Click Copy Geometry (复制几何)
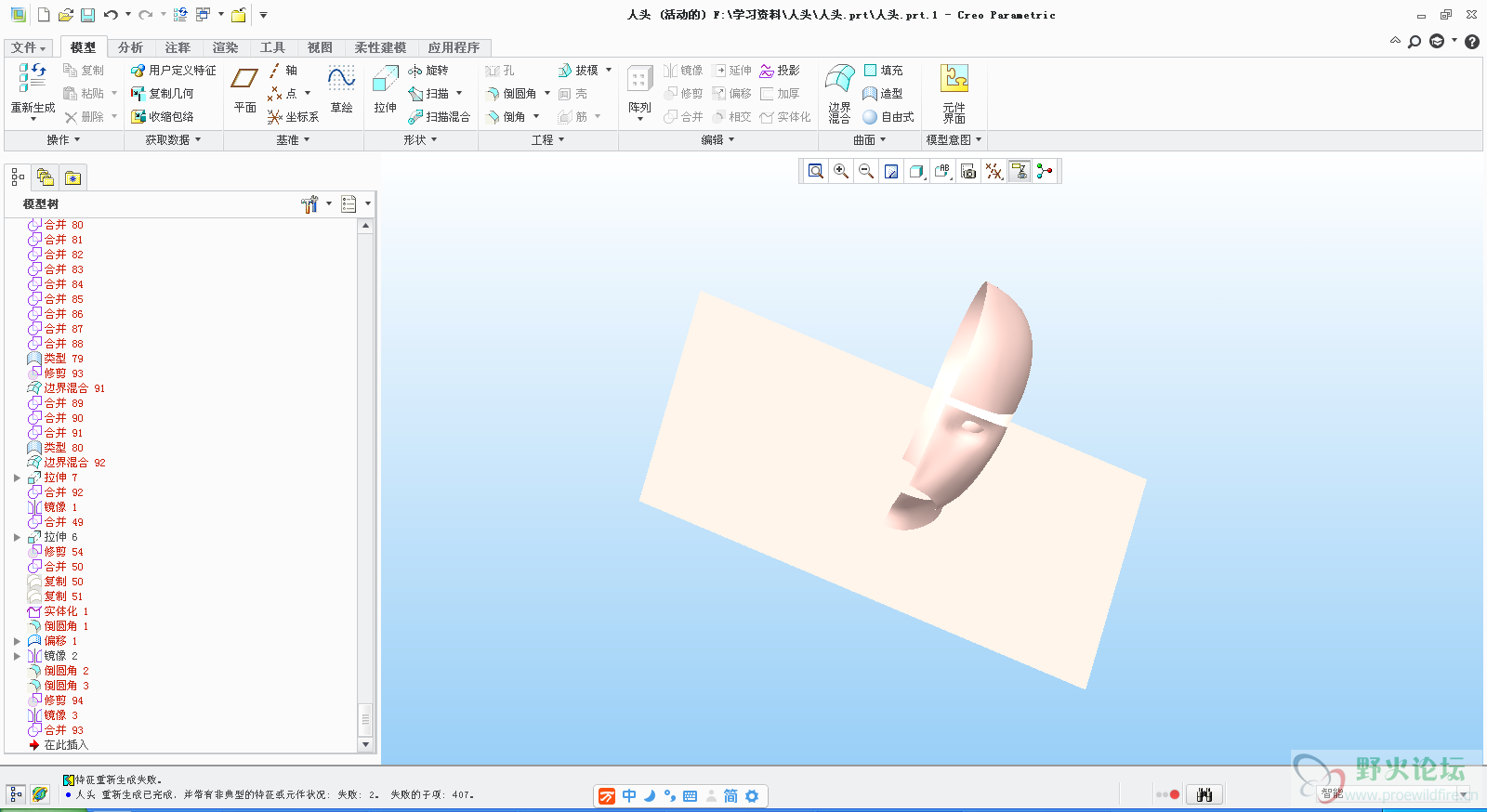Image resolution: width=1487 pixels, height=812 pixels. click(163, 94)
